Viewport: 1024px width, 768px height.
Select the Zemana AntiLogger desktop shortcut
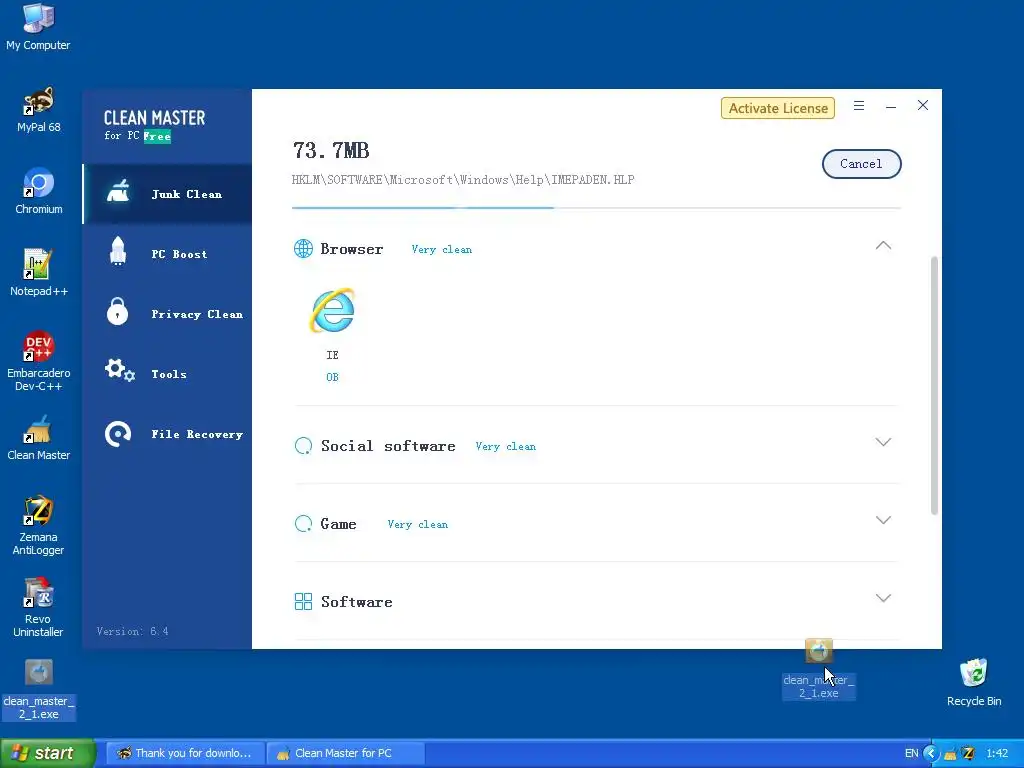pos(39,526)
